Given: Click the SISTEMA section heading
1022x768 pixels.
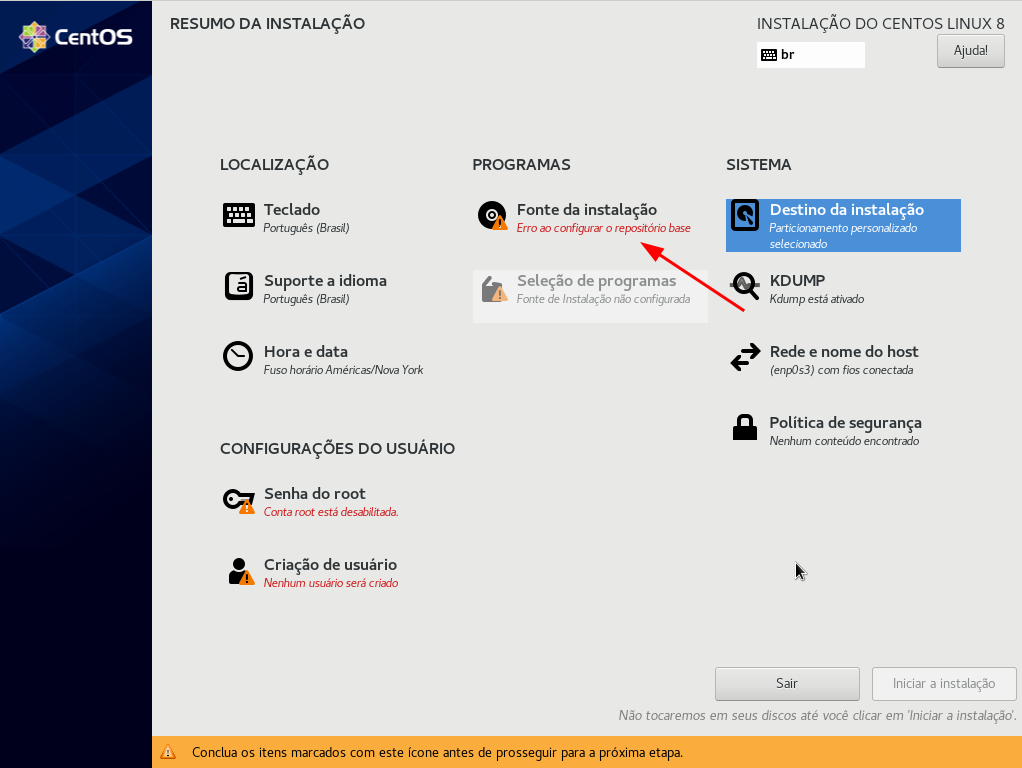Looking at the screenshot, I should pyautogui.click(x=759, y=164).
